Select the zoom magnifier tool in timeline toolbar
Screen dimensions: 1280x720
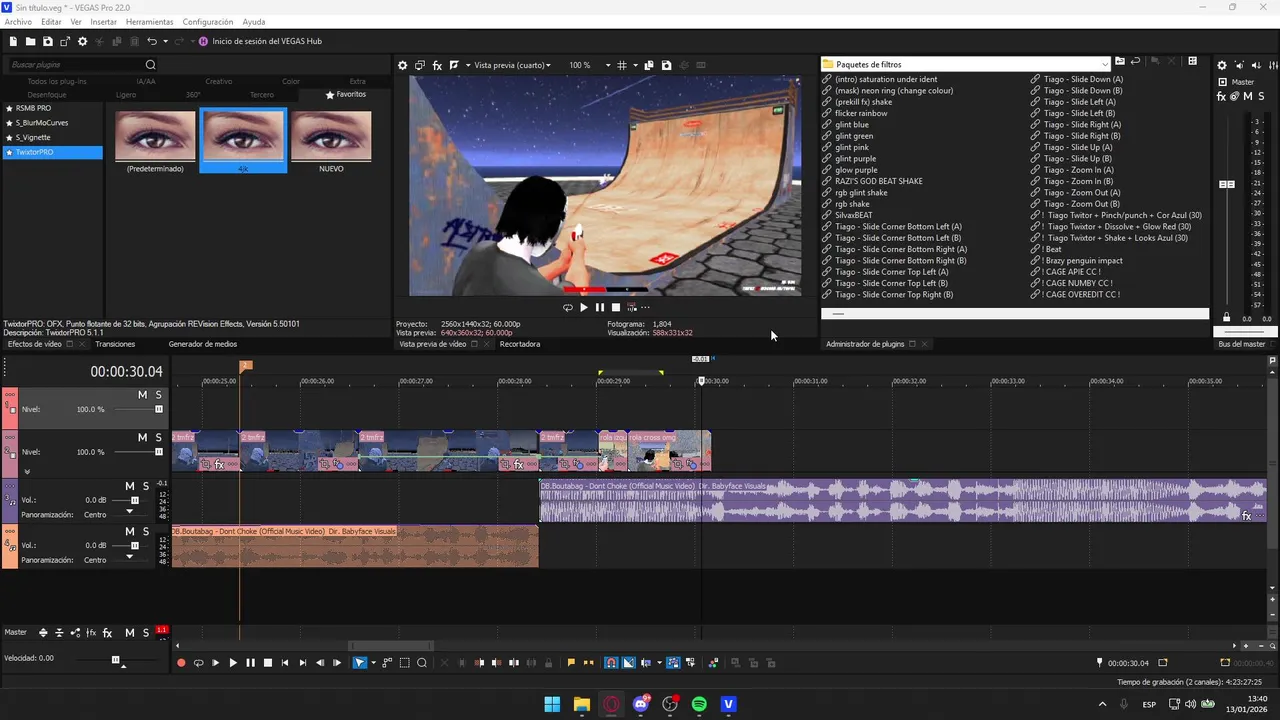(422, 662)
